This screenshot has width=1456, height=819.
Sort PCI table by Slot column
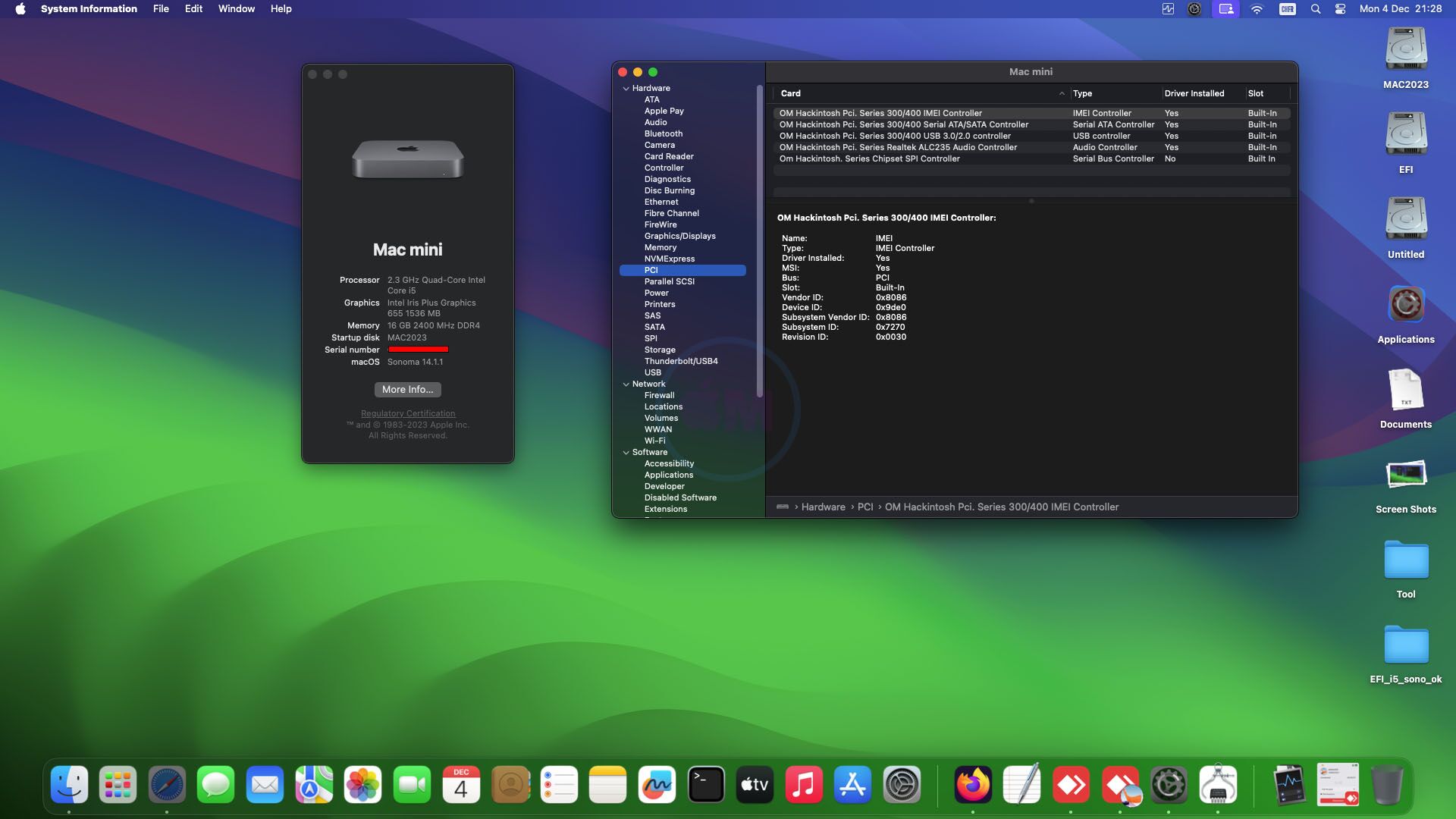(1268, 94)
